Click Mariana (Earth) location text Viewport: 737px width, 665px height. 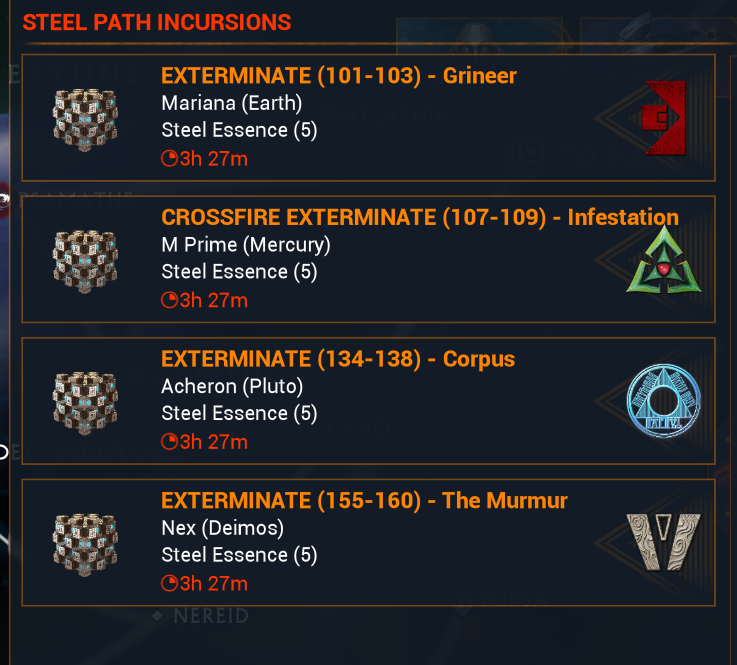[x=231, y=103]
